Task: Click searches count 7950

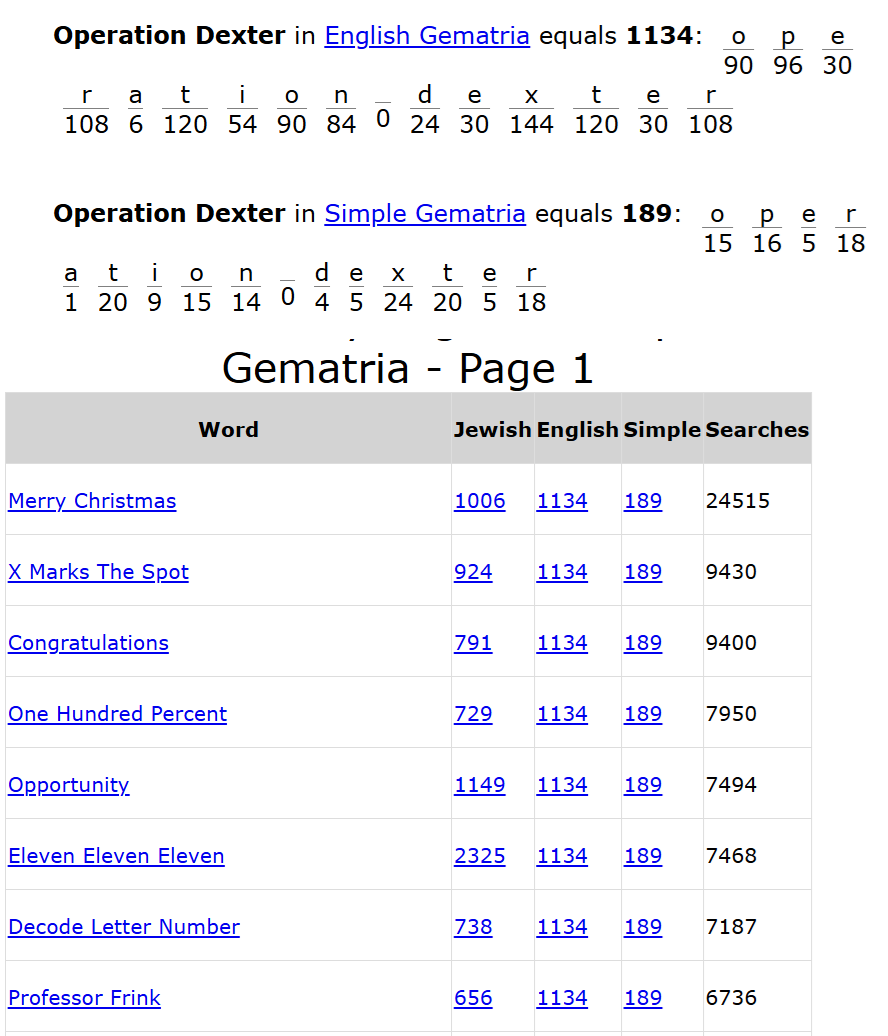Action: (731, 714)
